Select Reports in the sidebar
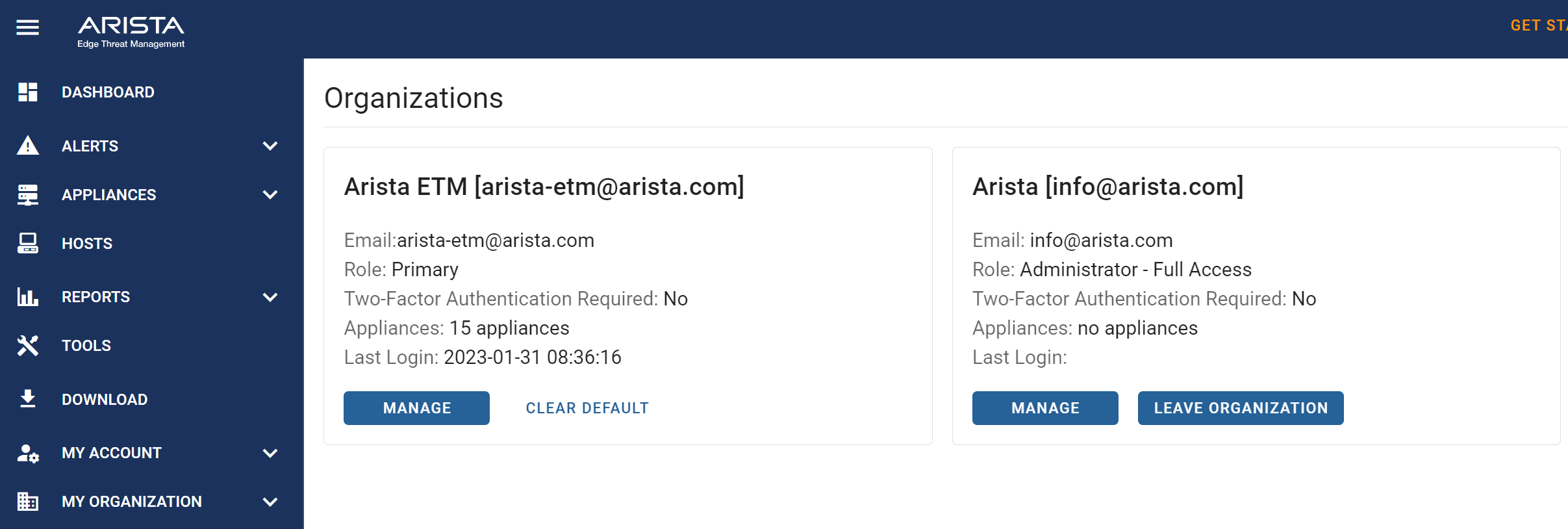 [95, 297]
